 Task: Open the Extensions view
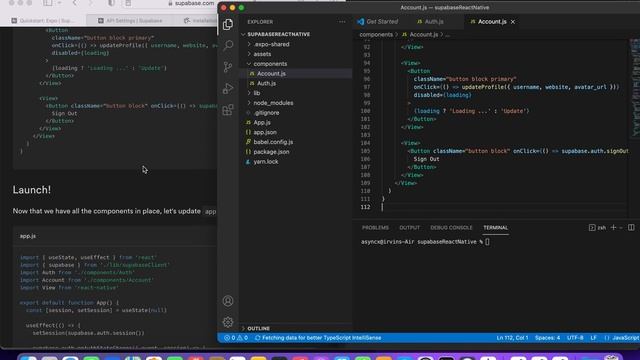(x=228, y=110)
